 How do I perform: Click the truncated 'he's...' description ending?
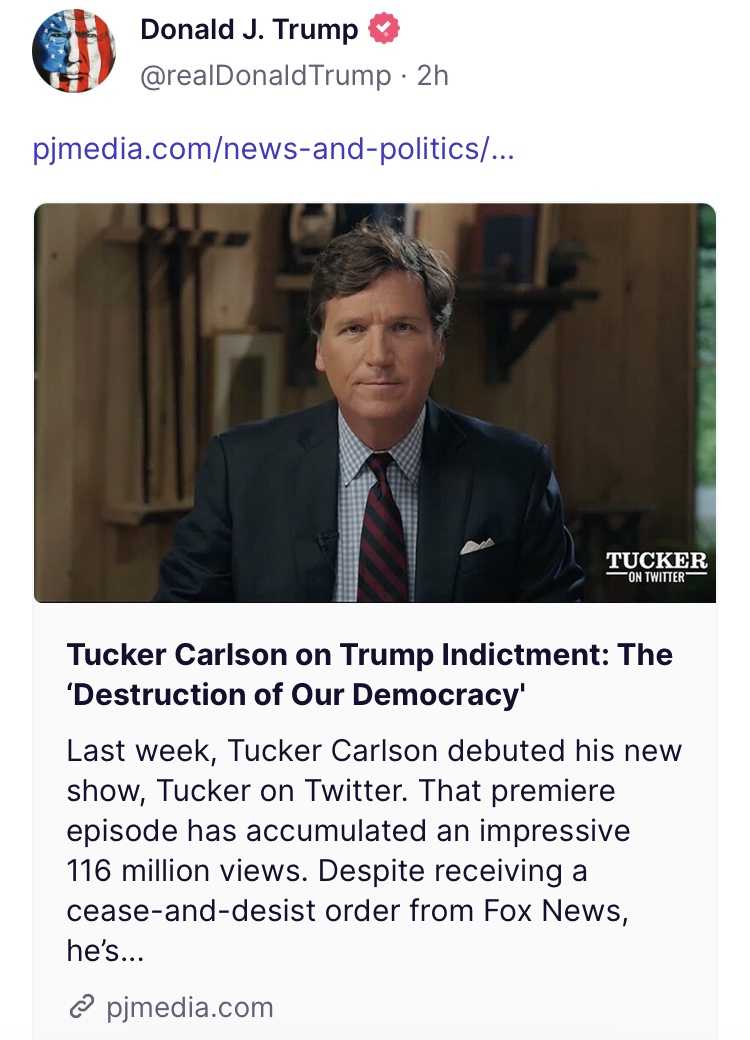coord(105,951)
